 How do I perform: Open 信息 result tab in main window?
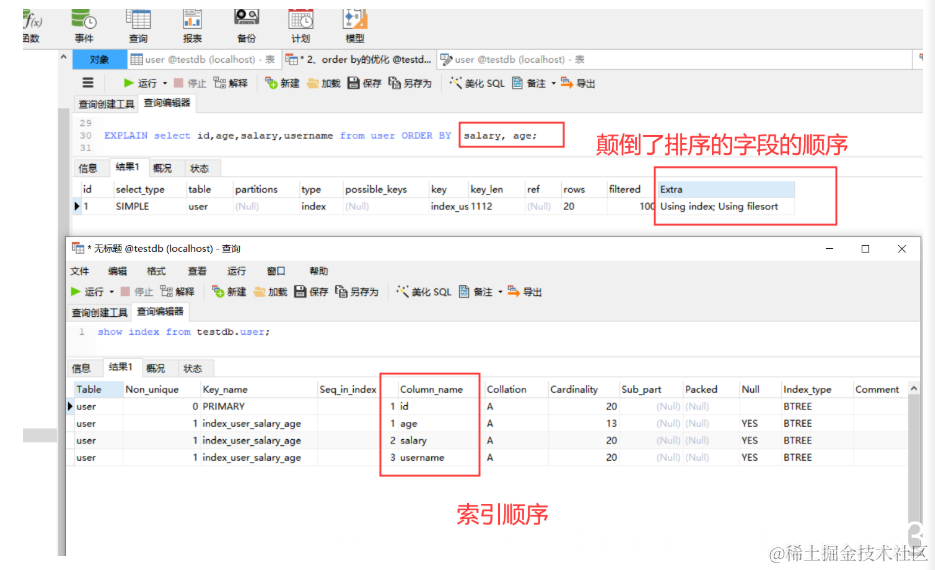coord(88,169)
